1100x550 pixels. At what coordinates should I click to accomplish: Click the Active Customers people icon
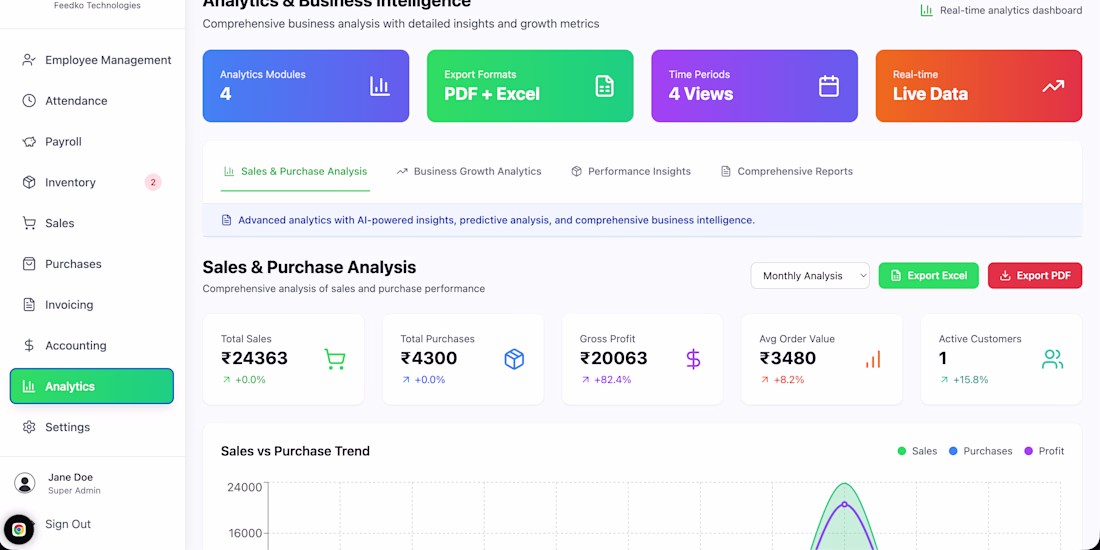coord(1052,359)
